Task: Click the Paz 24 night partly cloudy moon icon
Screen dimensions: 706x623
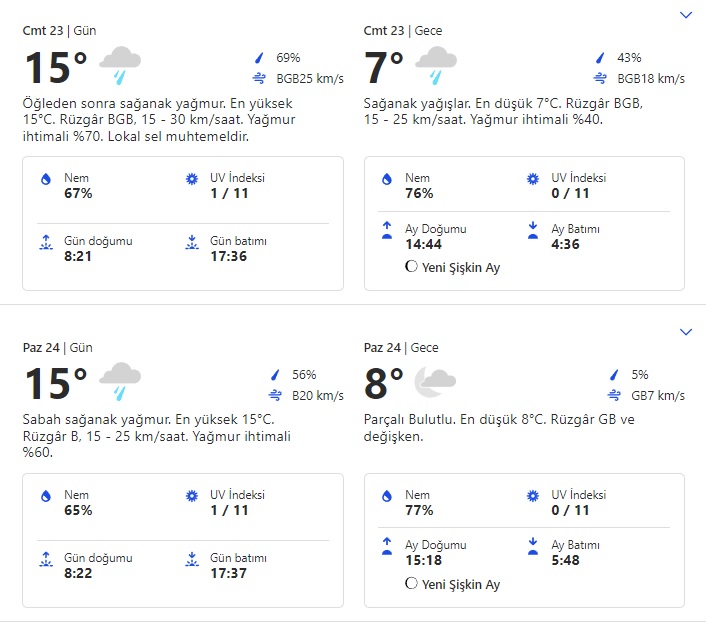Action: tap(435, 380)
